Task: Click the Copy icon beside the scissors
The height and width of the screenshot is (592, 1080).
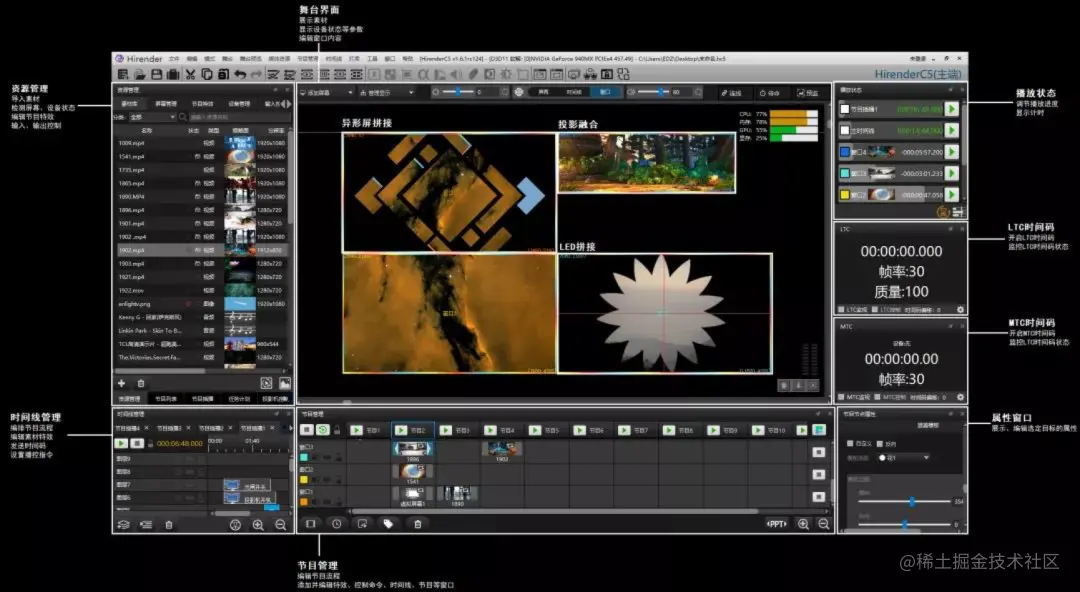Action: [207, 74]
